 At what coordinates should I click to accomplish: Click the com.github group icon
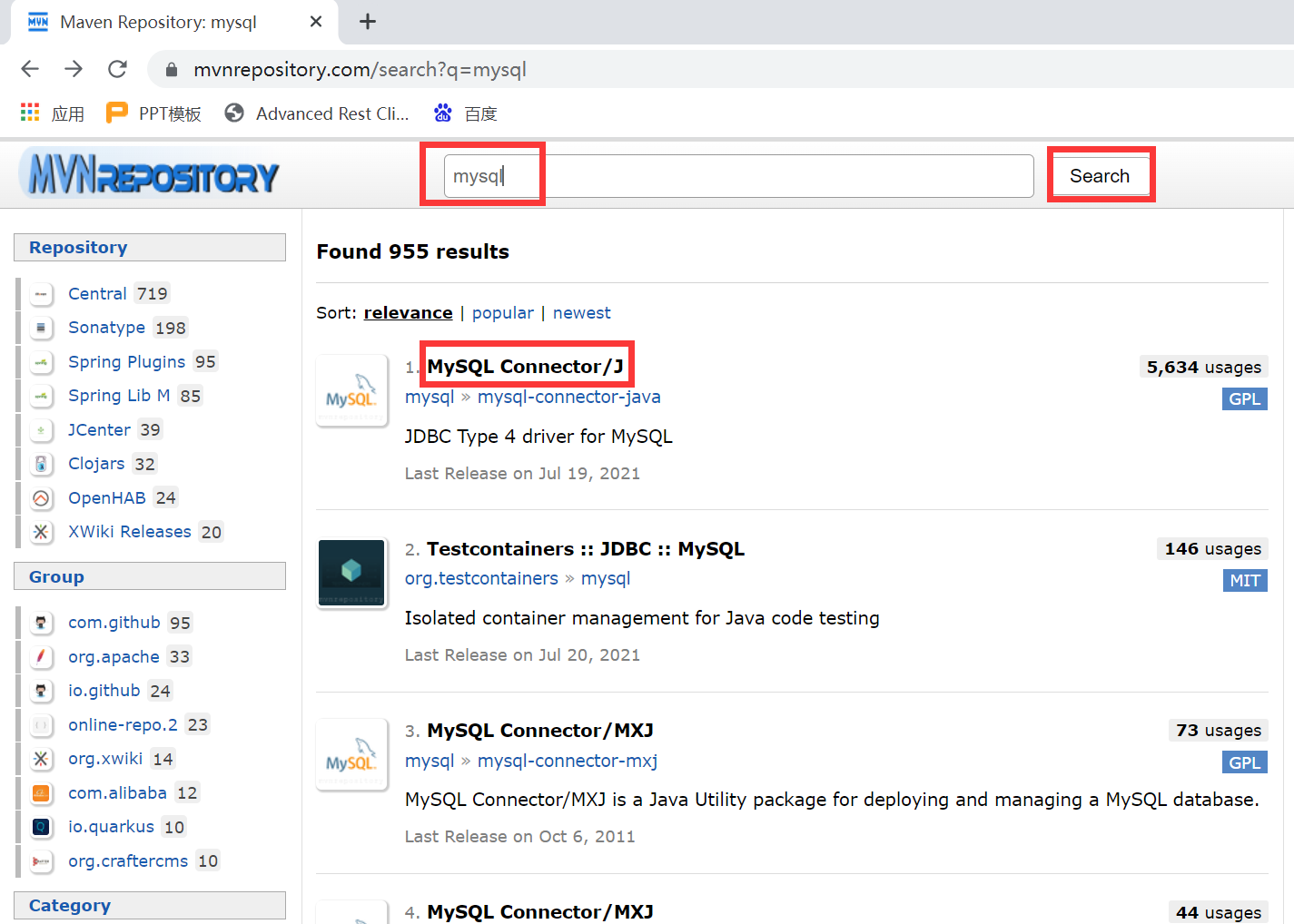coord(41,623)
